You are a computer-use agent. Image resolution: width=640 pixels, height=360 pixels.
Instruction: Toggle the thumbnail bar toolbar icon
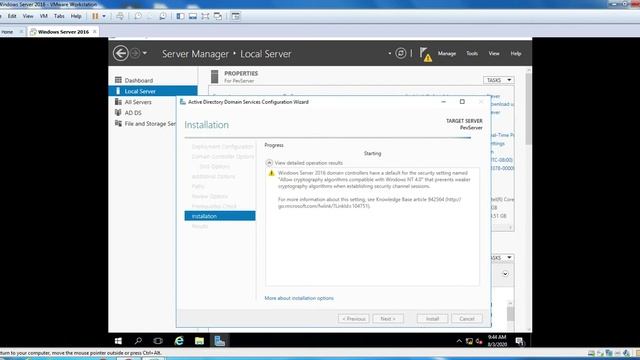(x=193, y=16)
